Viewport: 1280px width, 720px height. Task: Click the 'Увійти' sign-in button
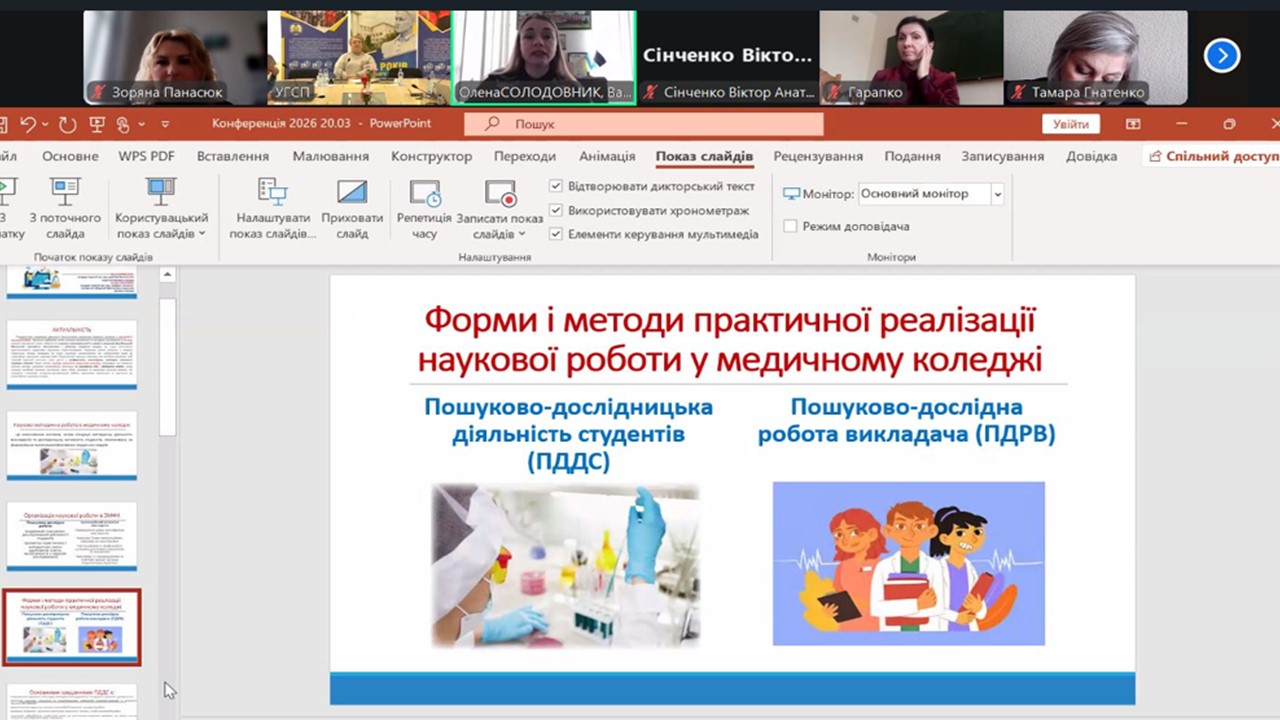pyautogui.click(x=1070, y=124)
